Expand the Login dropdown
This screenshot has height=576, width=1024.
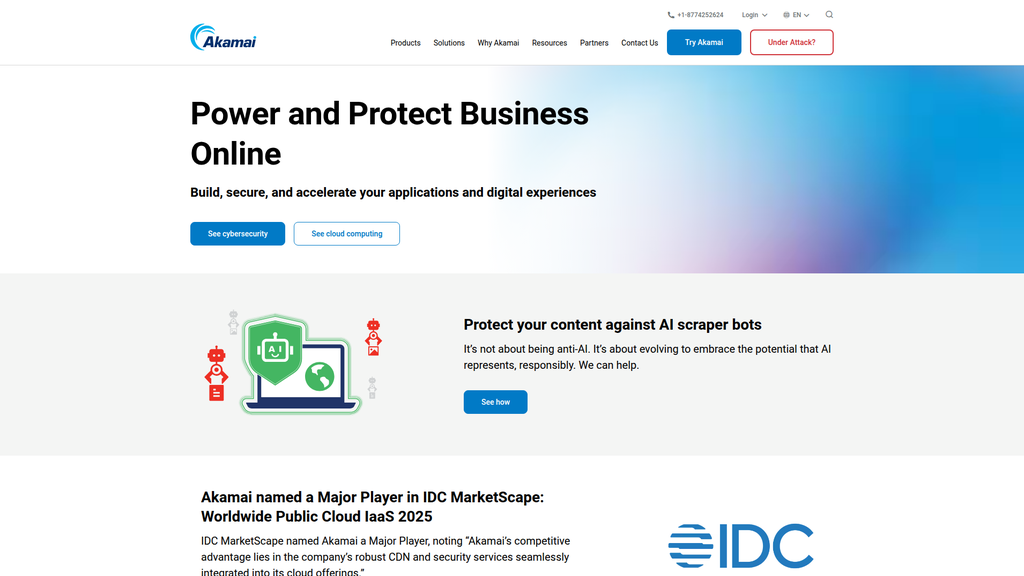click(x=754, y=15)
